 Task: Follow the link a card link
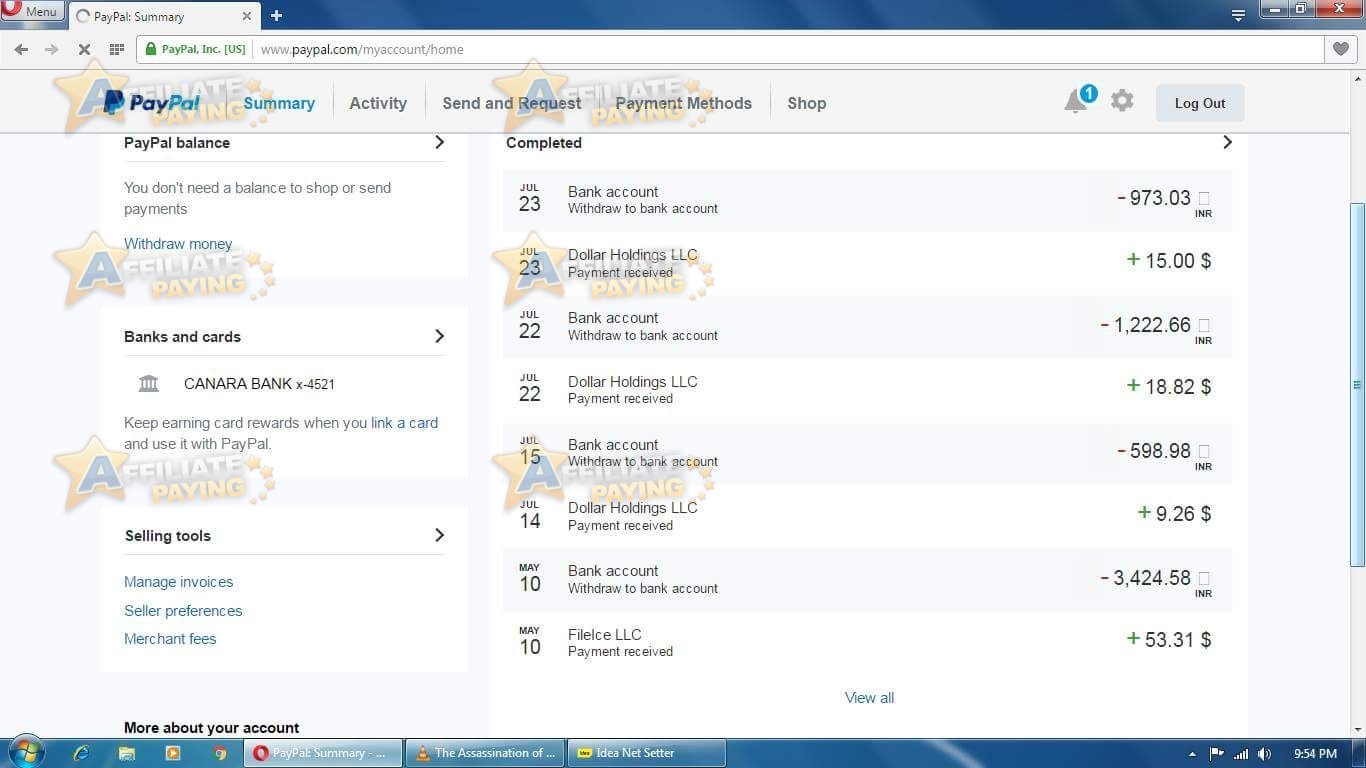(404, 422)
